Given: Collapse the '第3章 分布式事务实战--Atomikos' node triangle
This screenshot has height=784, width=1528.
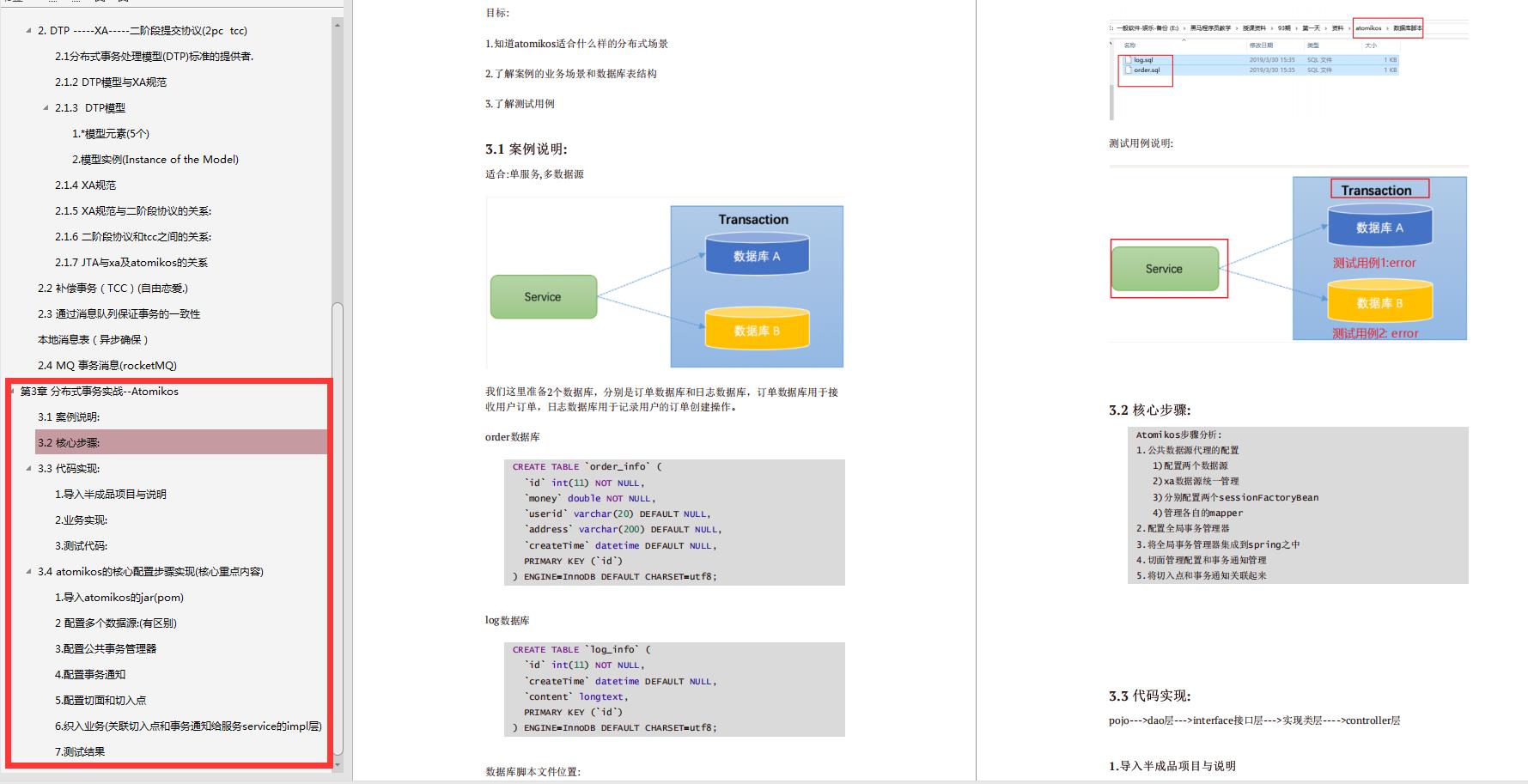Looking at the screenshot, I should coord(12,392).
